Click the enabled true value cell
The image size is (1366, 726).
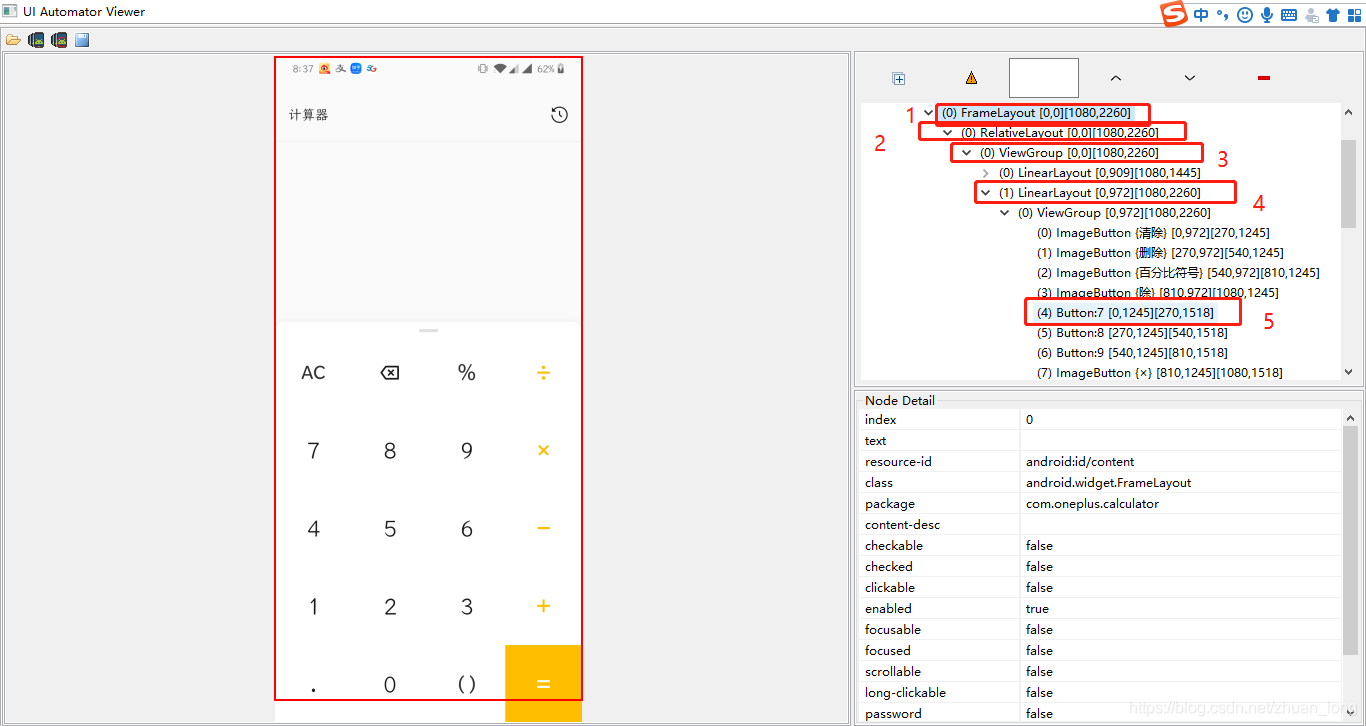(1181, 609)
